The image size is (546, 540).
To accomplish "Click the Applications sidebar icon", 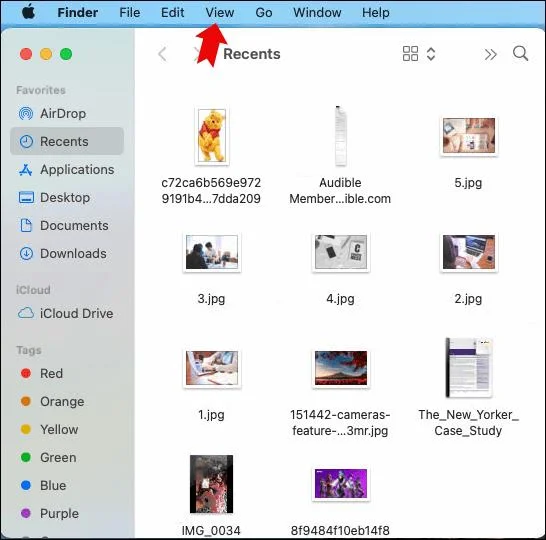I will click(26, 170).
